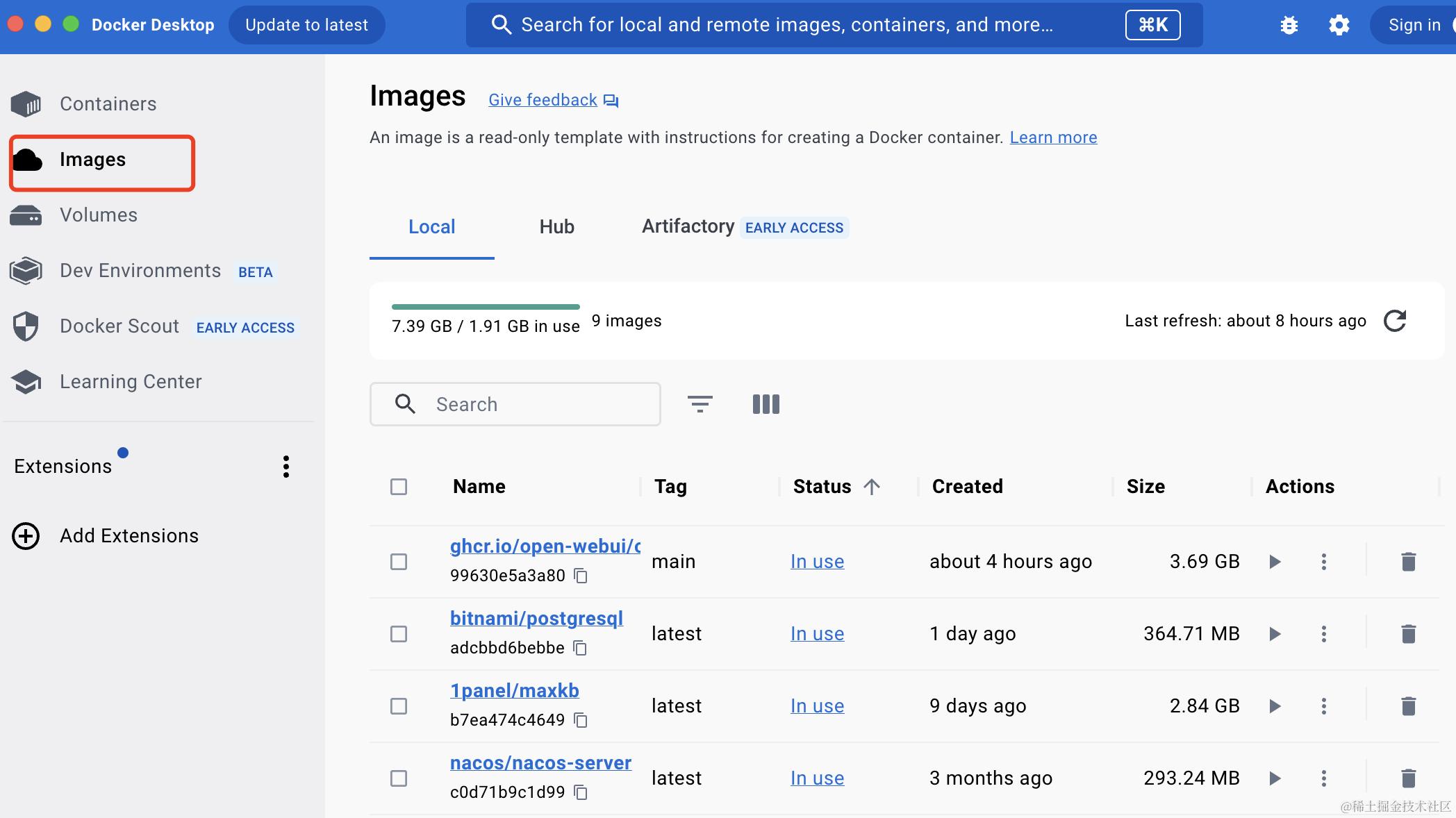1456x818 pixels.
Task: Sort by the Status column header
Action: pyautogui.click(x=822, y=487)
